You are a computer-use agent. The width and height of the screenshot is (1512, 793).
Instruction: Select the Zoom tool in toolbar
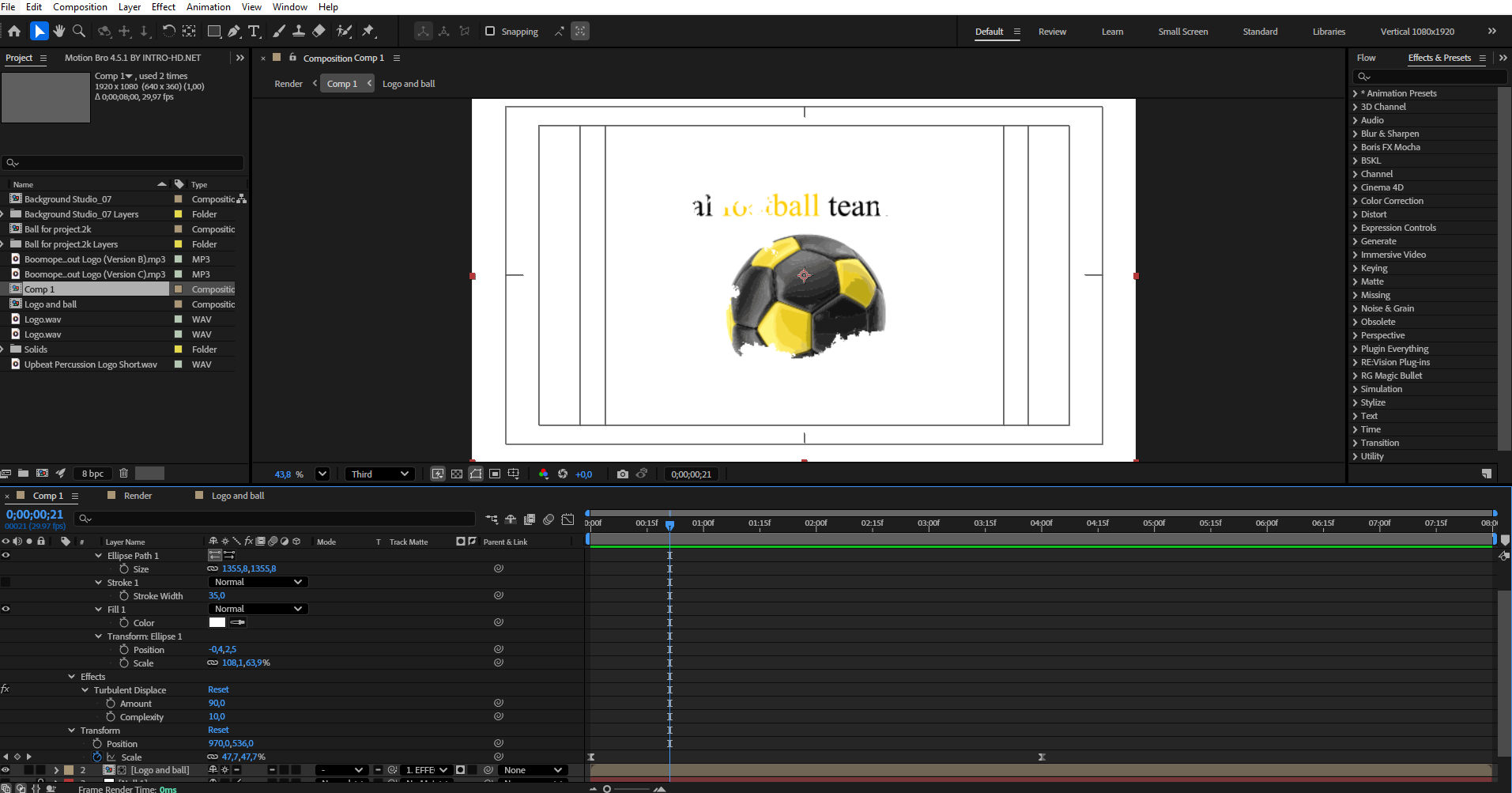pos(79,32)
